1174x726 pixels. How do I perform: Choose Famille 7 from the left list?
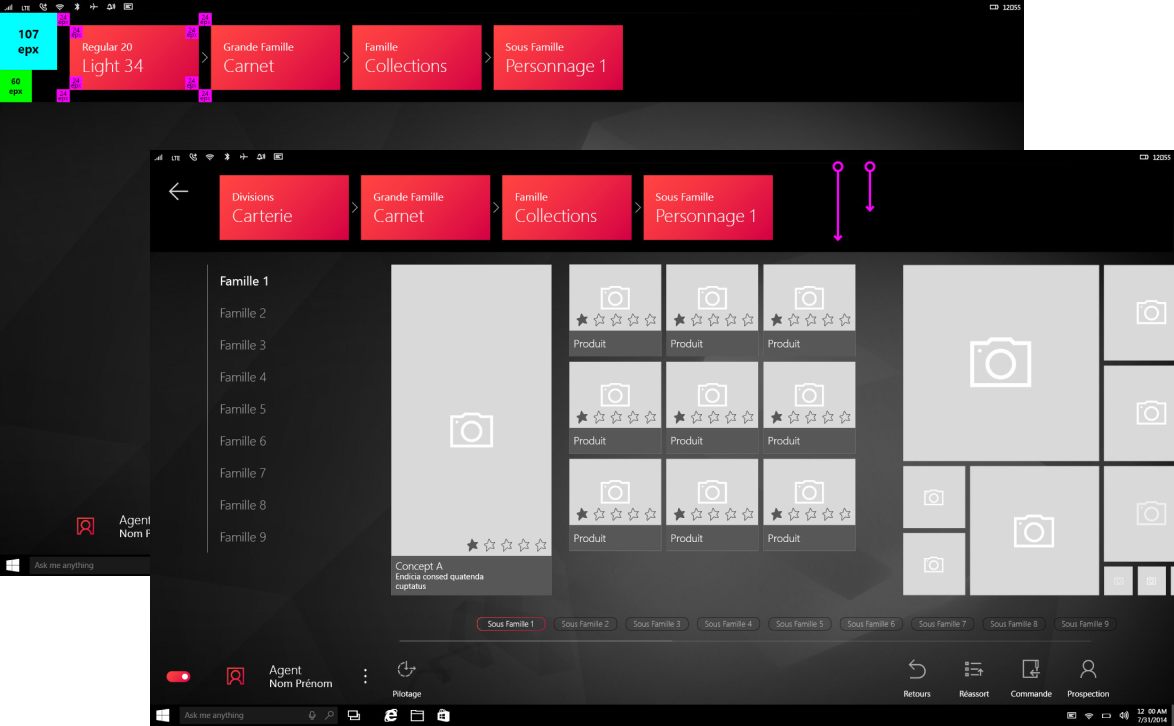tap(243, 473)
